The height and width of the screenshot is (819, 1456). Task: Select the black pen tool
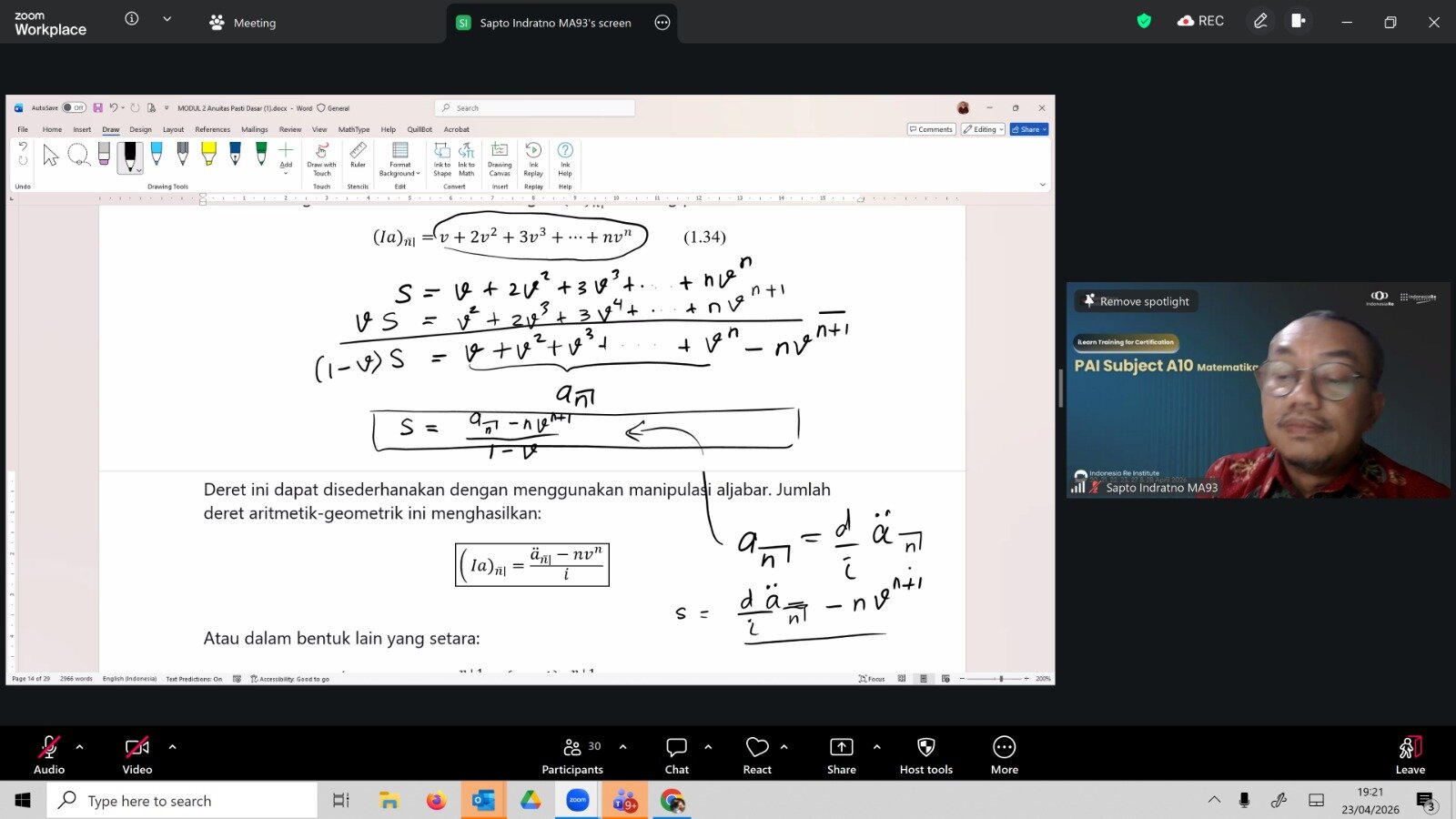(130, 157)
